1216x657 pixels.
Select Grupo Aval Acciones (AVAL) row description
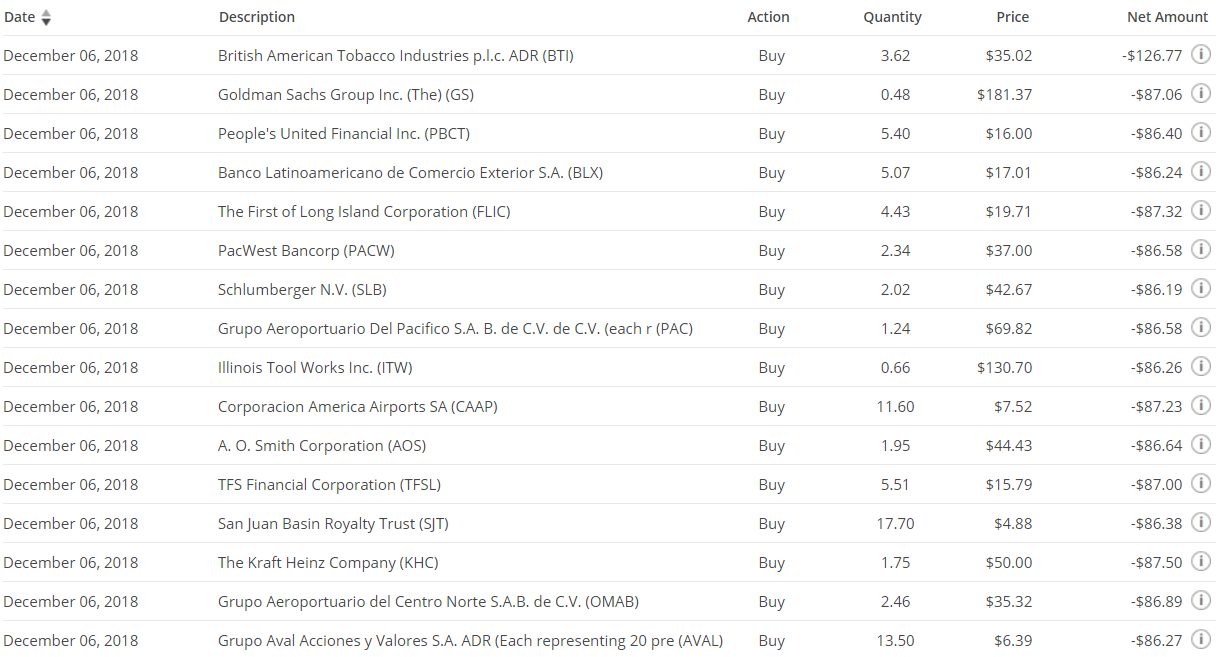pos(470,641)
